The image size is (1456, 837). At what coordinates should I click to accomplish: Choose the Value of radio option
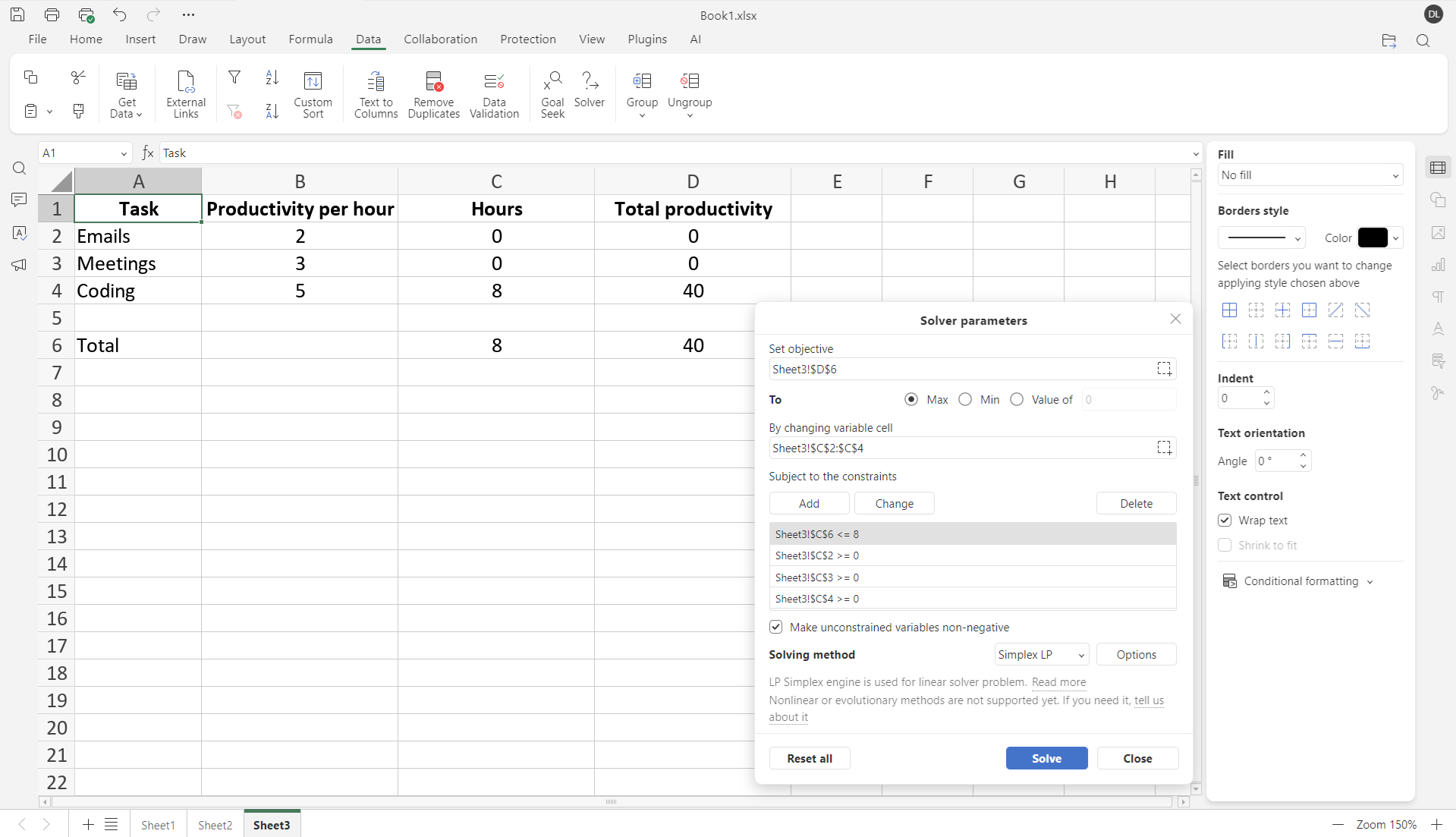tap(1017, 399)
